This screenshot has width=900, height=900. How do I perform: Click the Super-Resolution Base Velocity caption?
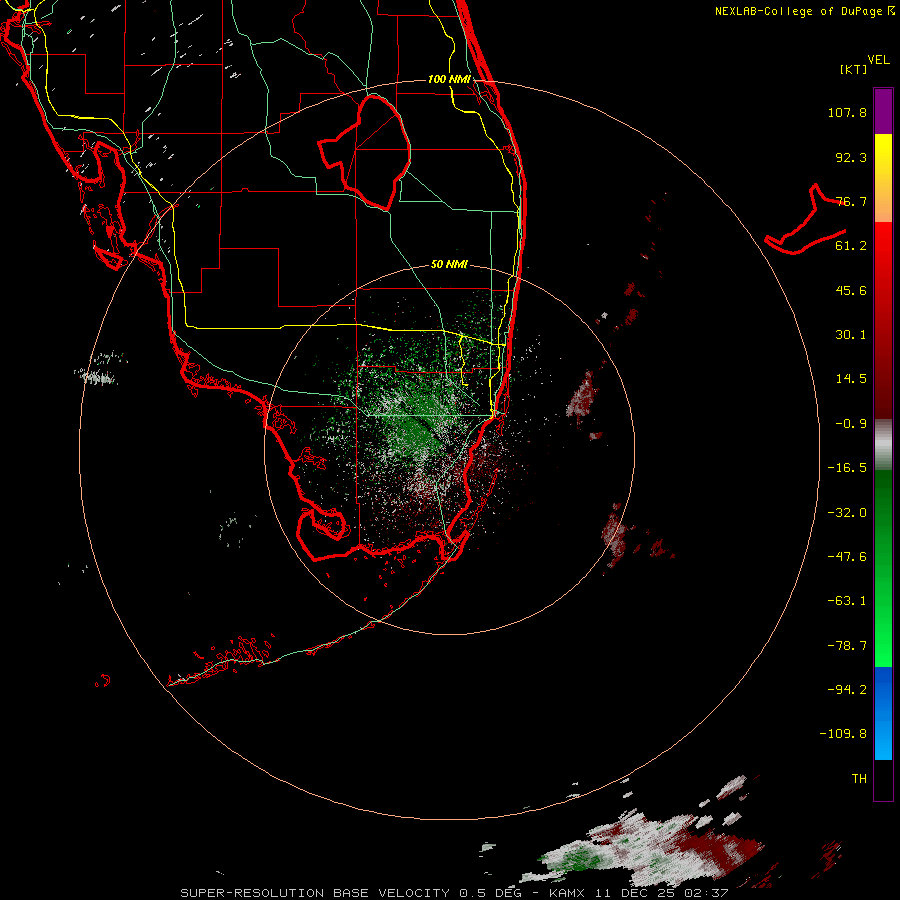tap(454, 893)
